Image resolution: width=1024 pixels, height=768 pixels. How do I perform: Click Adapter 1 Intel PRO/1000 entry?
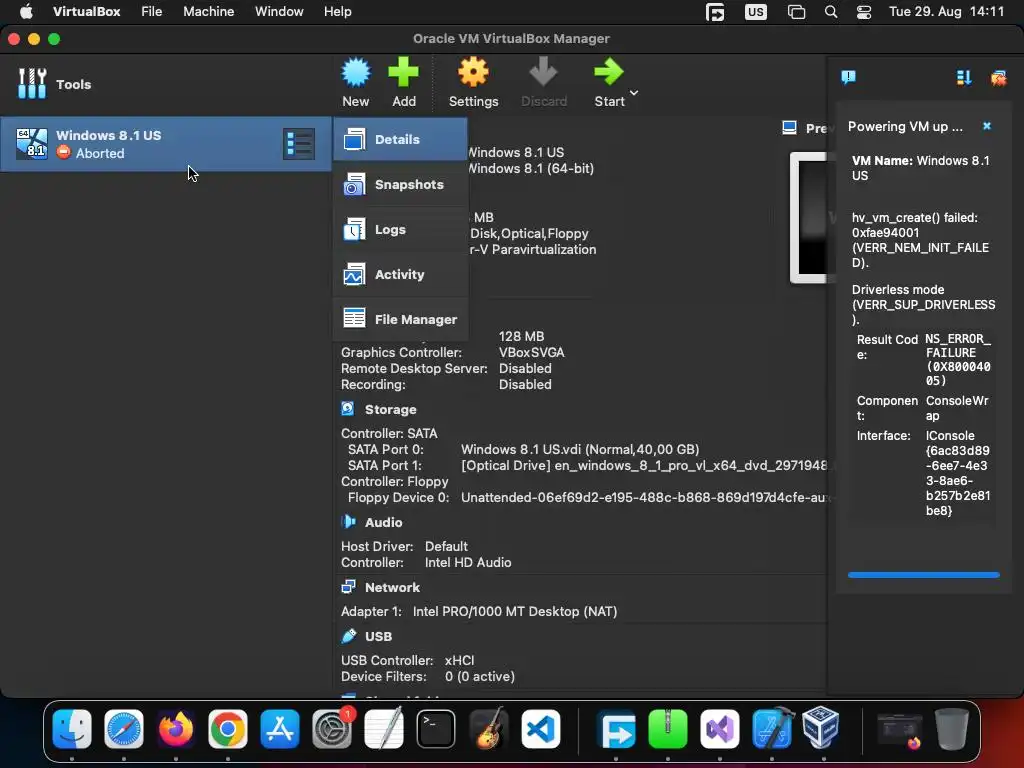point(515,611)
